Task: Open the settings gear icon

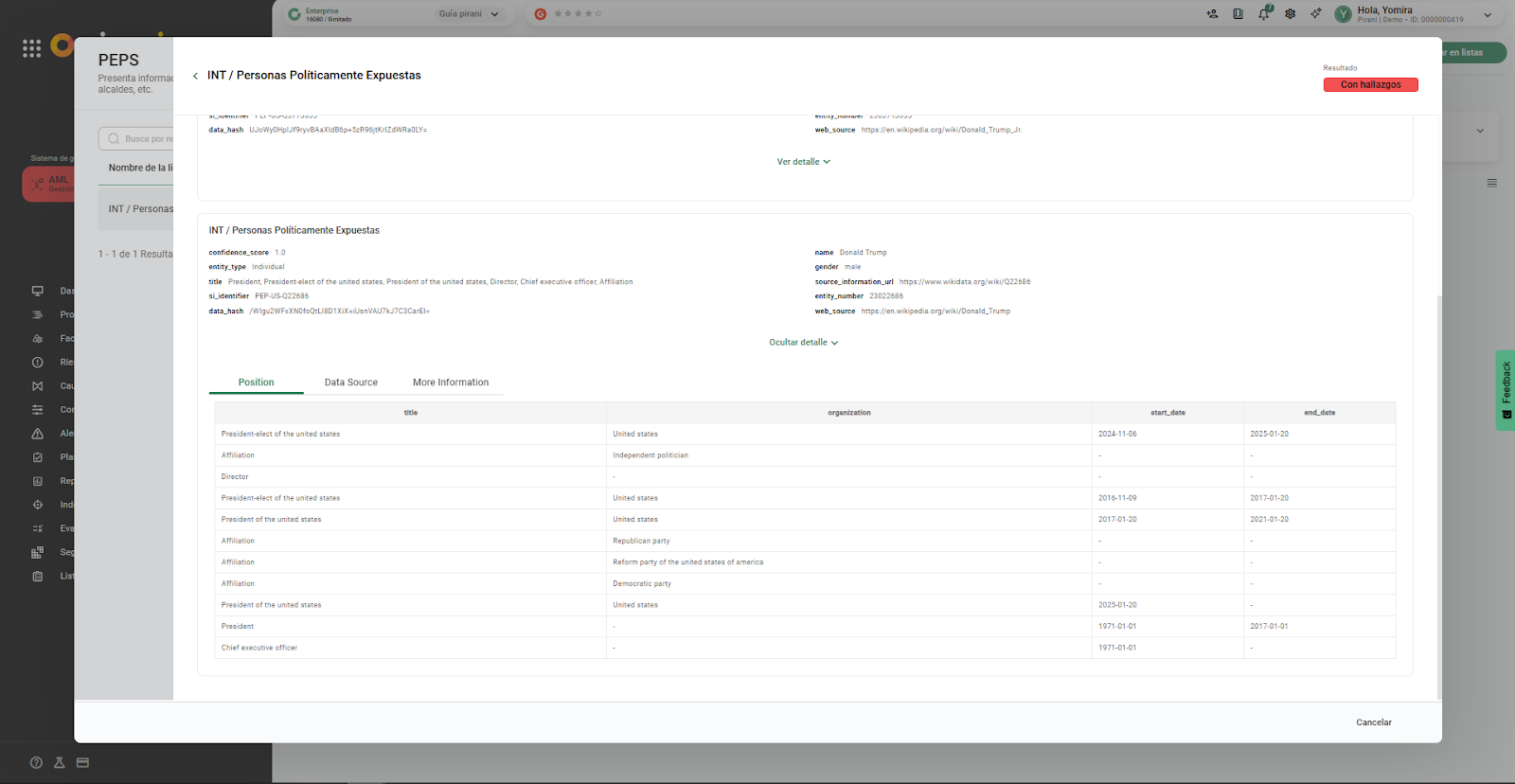Action: tap(1290, 14)
